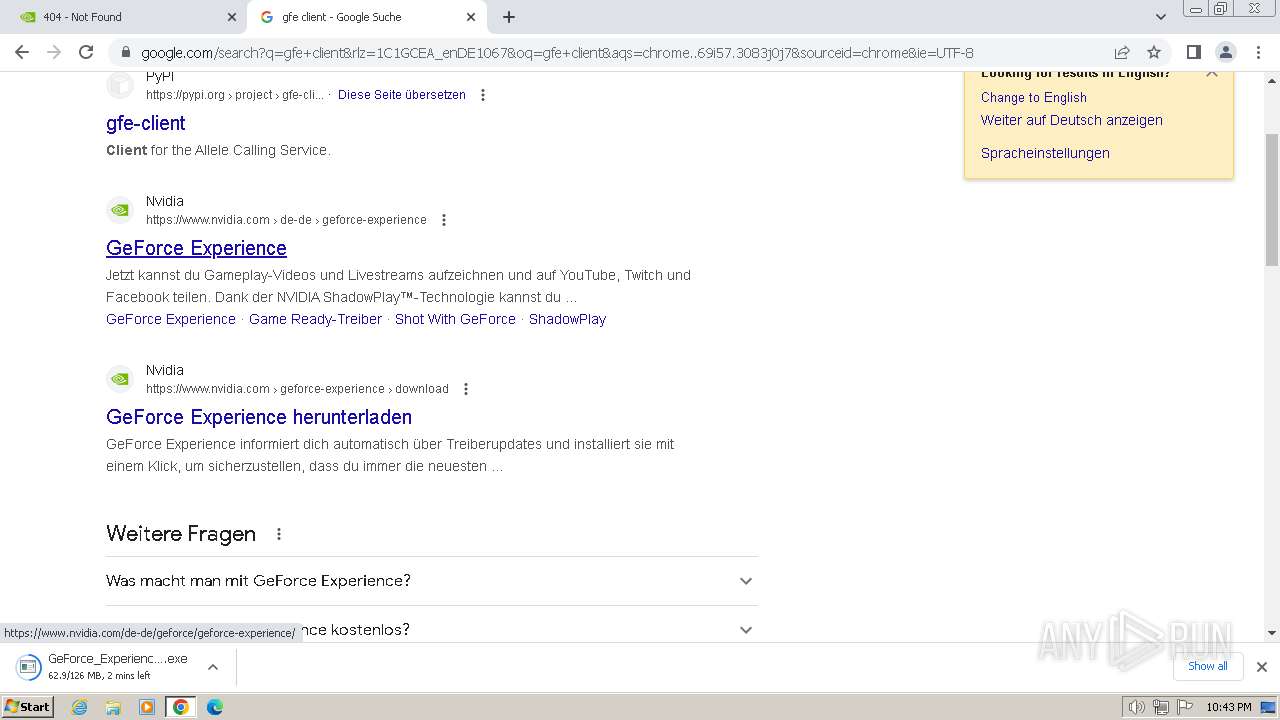Close the downloads bar
The width and height of the screenshot is (1280, 720).
click(1262, 667)
